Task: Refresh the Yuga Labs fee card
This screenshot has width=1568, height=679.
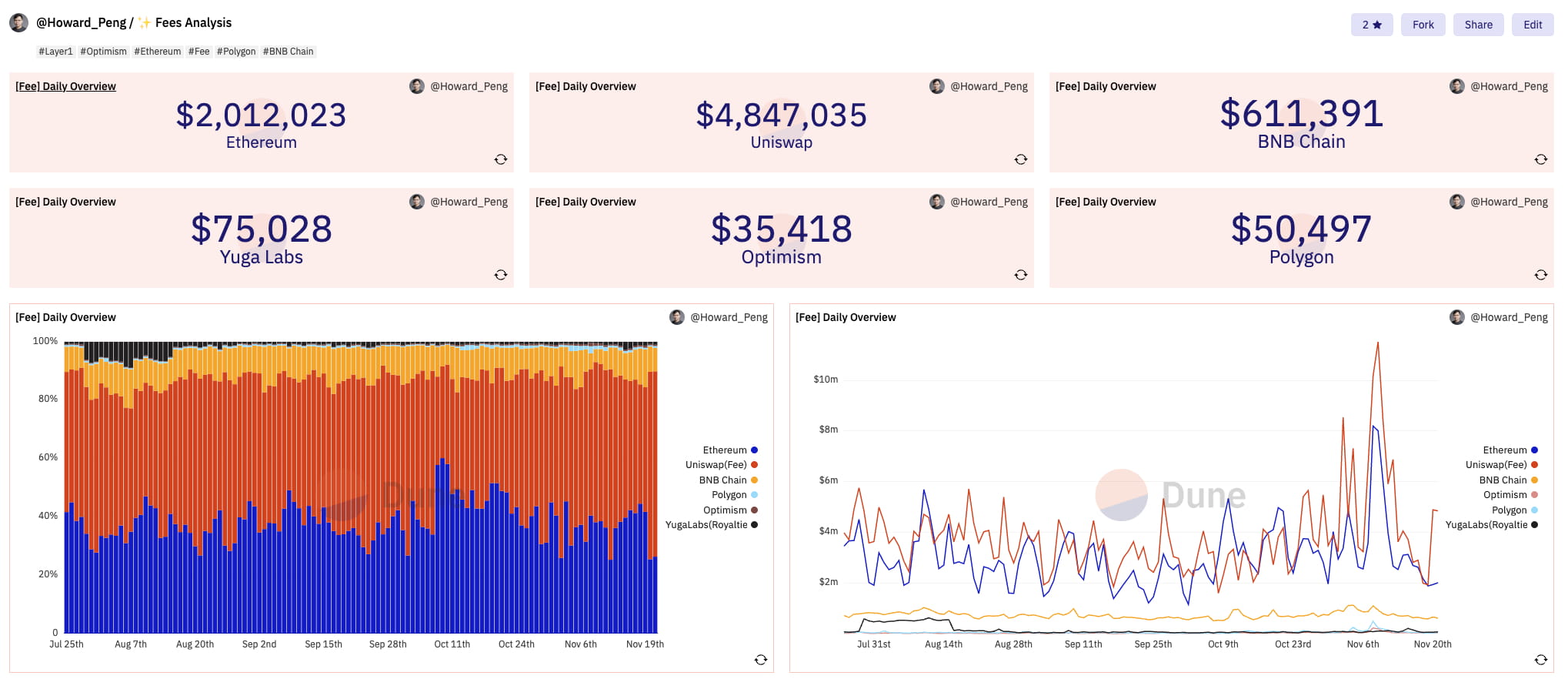Action: (501, 275)
